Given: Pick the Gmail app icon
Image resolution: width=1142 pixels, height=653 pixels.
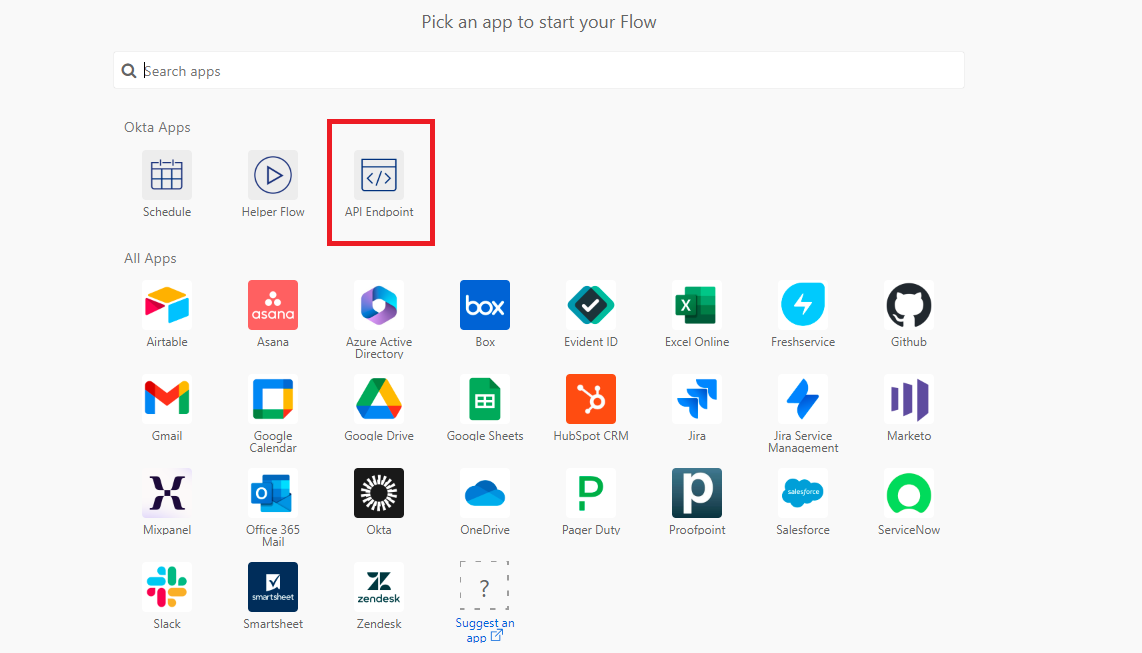Looking at the screenshot, I should pyautogui.click(x=167, y=399).
